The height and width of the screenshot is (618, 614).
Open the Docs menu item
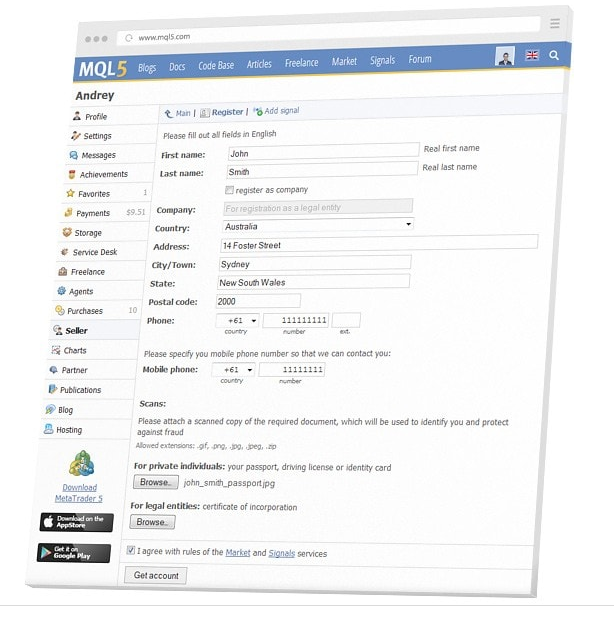click(x=177, y=67)
